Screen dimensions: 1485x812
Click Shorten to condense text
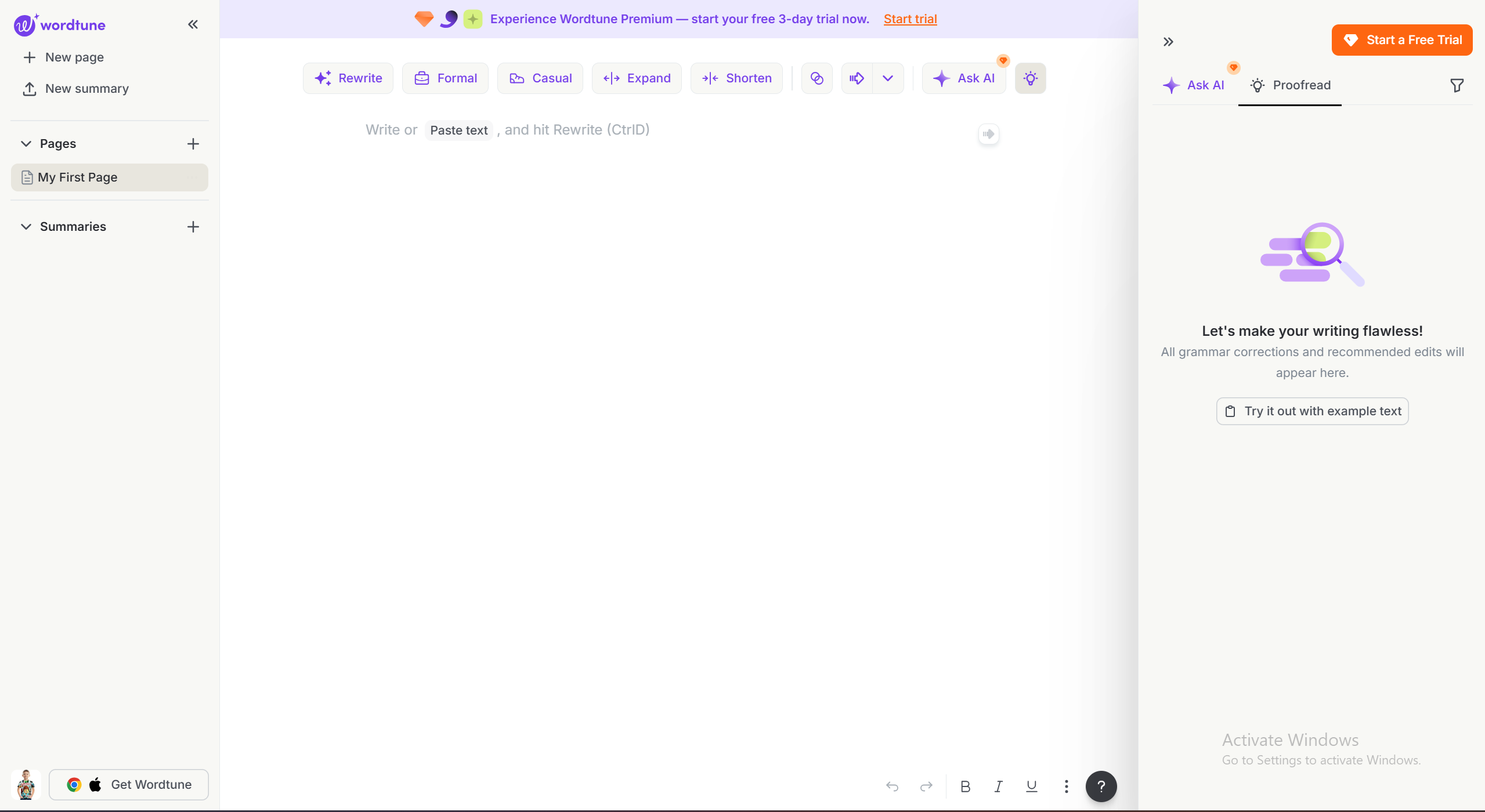pyautogui.click(x=736, y=78)
